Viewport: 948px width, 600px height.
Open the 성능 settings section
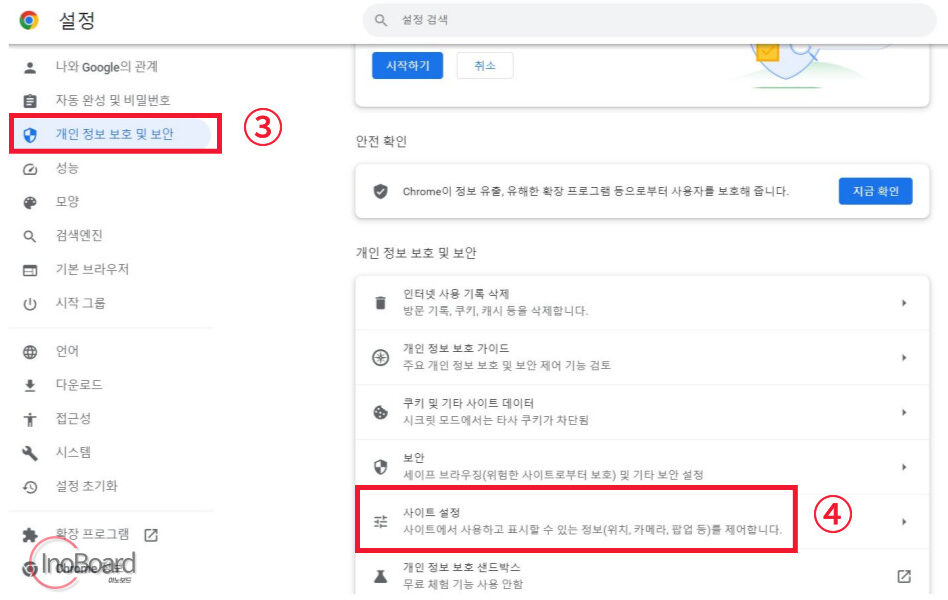pos(67,168)
